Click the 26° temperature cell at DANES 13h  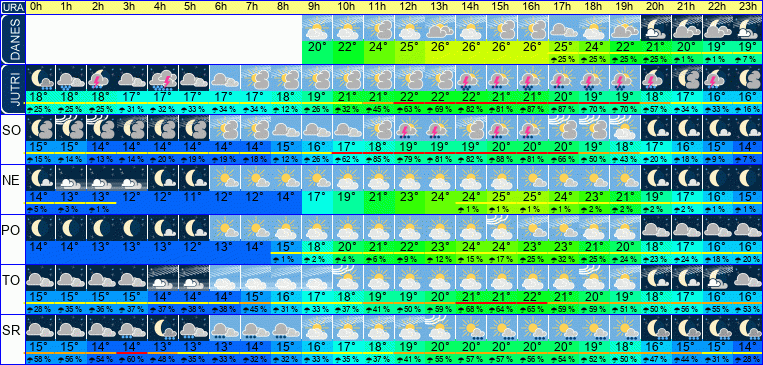click(x=440, y=48)
